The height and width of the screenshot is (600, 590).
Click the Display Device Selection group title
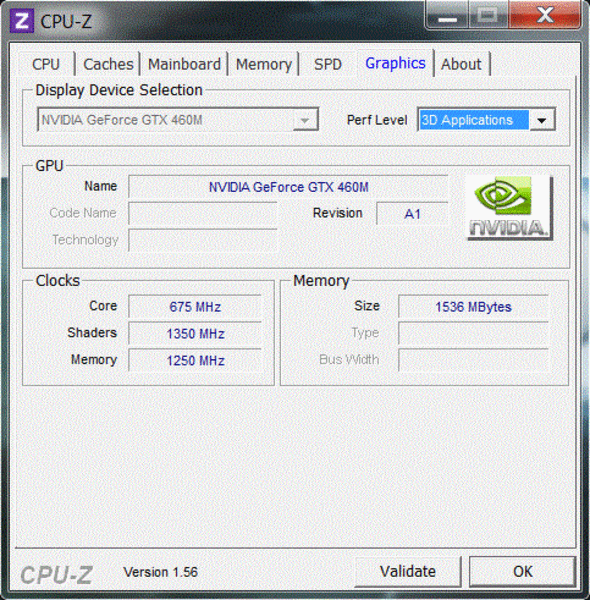click(119, 90)
